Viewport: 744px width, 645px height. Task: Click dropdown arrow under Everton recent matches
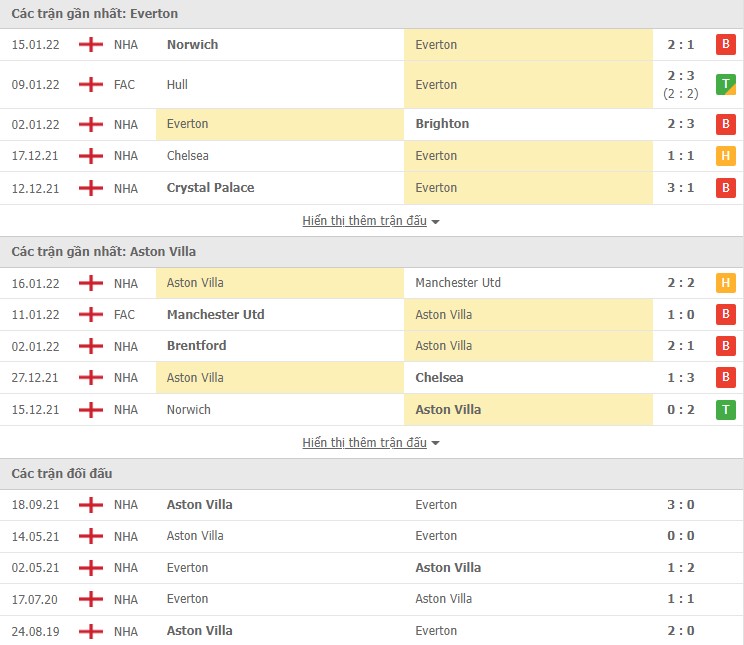pyautogui.click(x=436, y=222)
